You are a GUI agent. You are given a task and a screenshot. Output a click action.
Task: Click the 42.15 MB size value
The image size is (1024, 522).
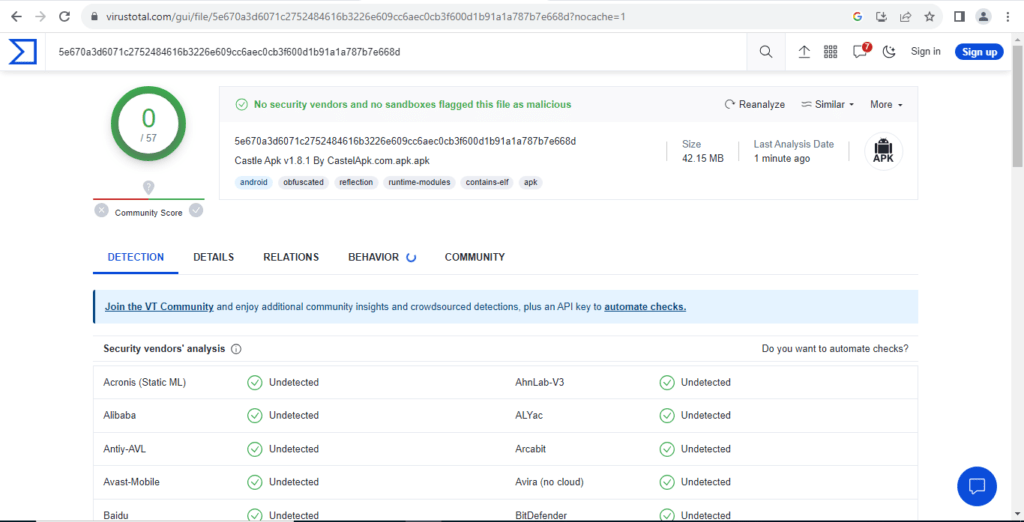(x=703, y=159)
